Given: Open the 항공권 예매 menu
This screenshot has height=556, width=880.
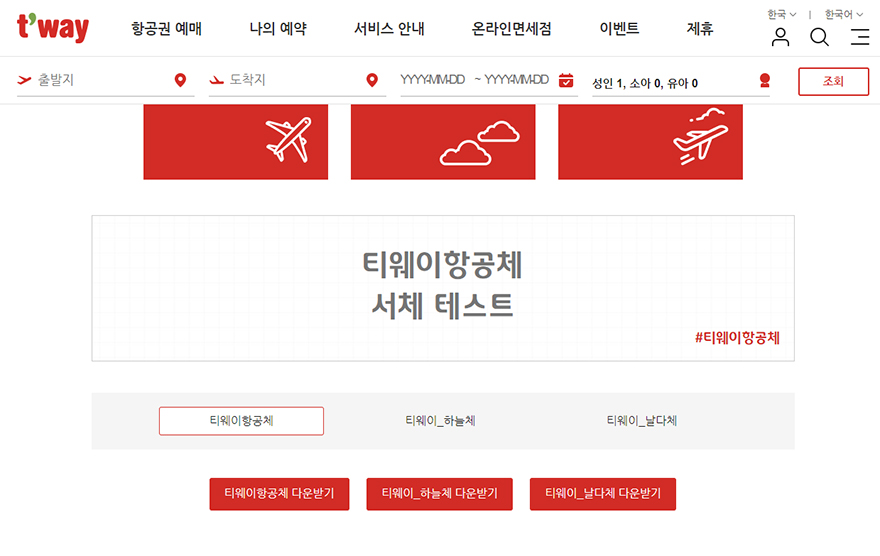Looking at the screenshot, I should coord(167,29).
